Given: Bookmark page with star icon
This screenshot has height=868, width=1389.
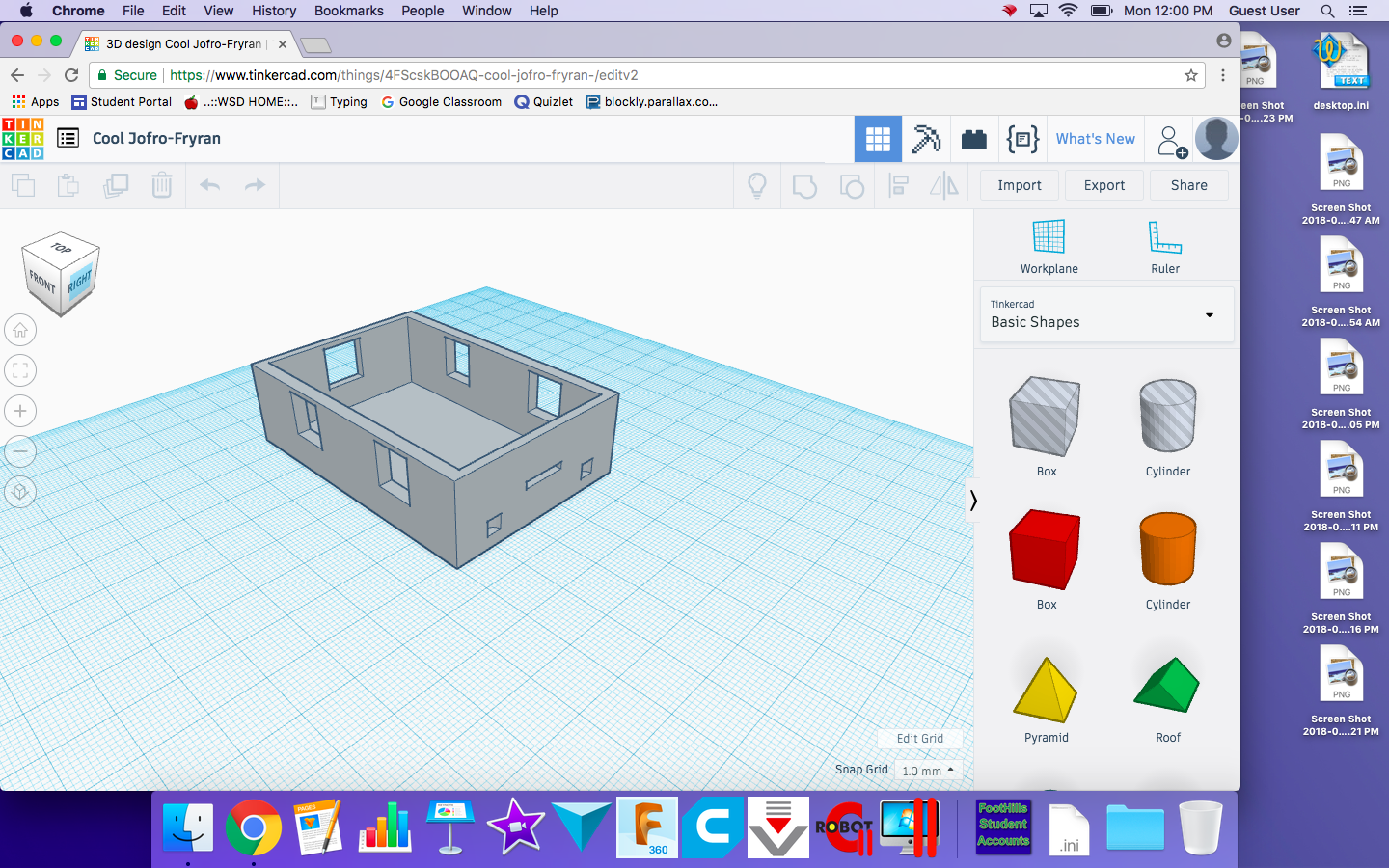Looking at the screenshot, I should [x=1191, y=75].
